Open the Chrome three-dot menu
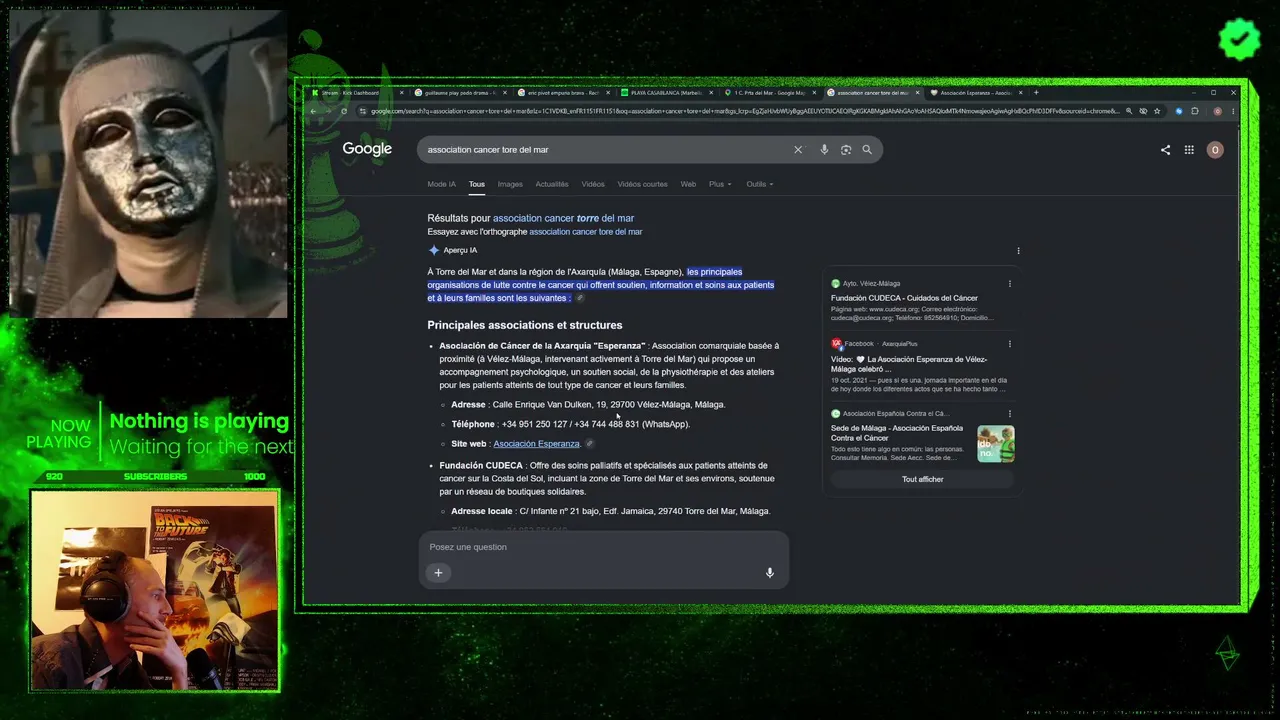Screen dimensions: 1280x720 [x=1233, y=111]
